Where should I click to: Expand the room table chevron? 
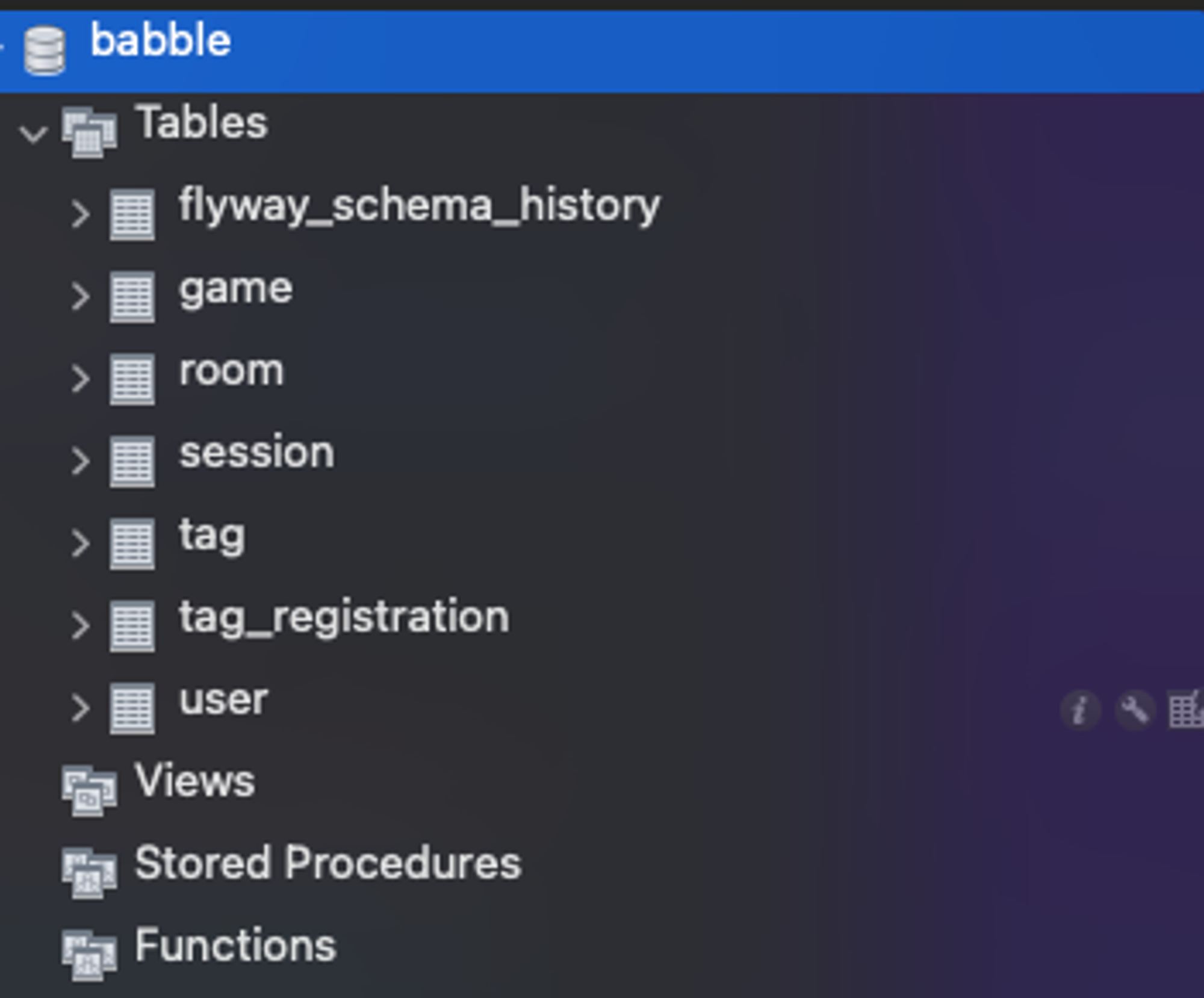(81, 379)
